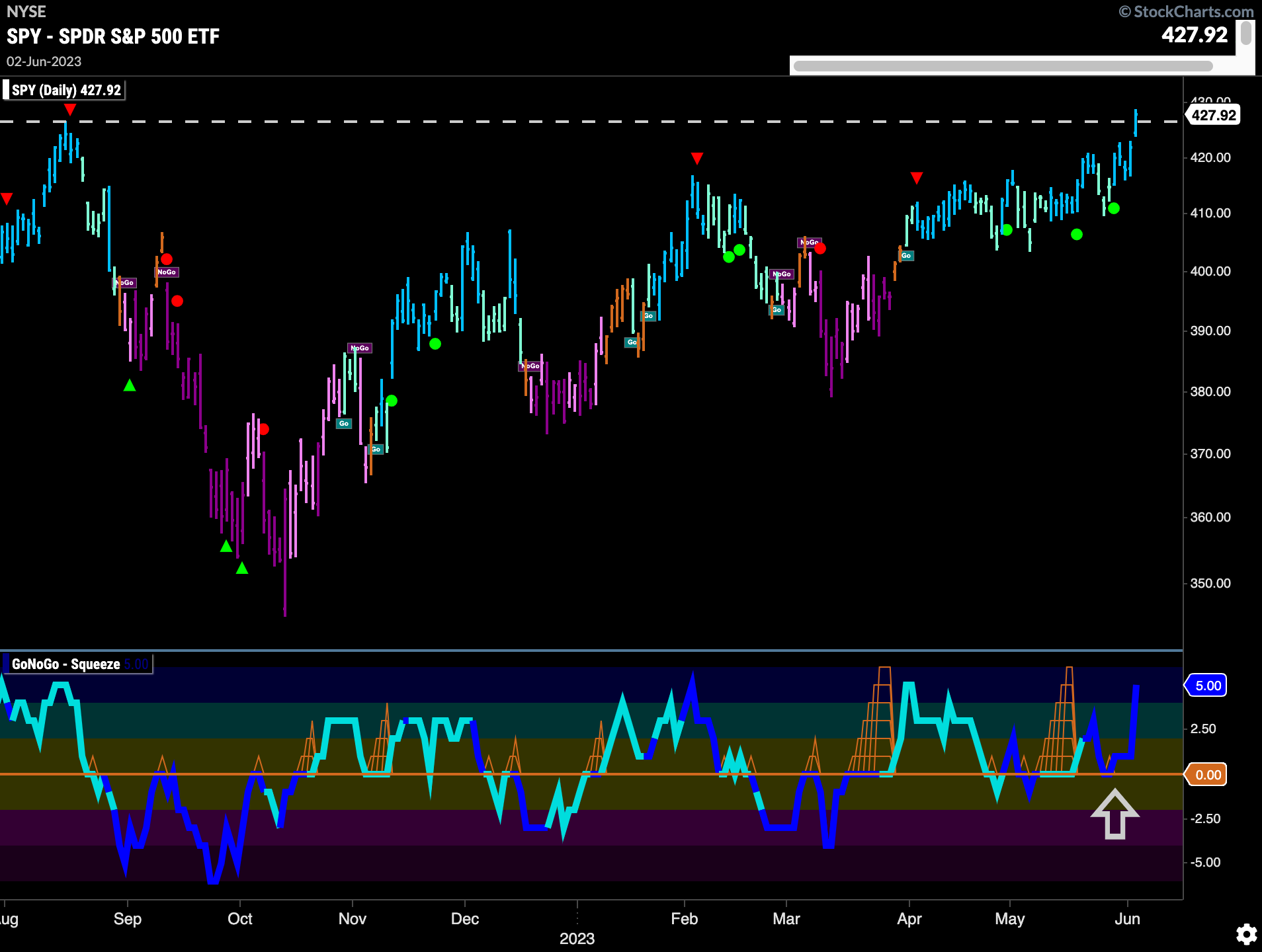Click the NoGo marker near start of March
1262x952 pixels.
(x=781, y=274)
